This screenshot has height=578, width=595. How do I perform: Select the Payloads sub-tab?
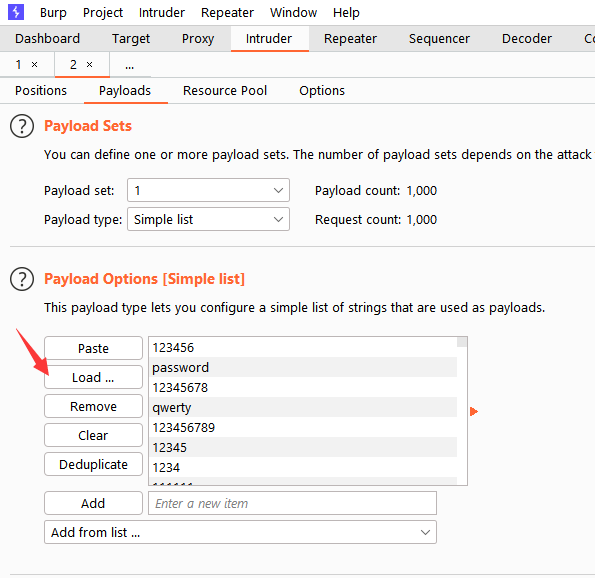point(125,91)
